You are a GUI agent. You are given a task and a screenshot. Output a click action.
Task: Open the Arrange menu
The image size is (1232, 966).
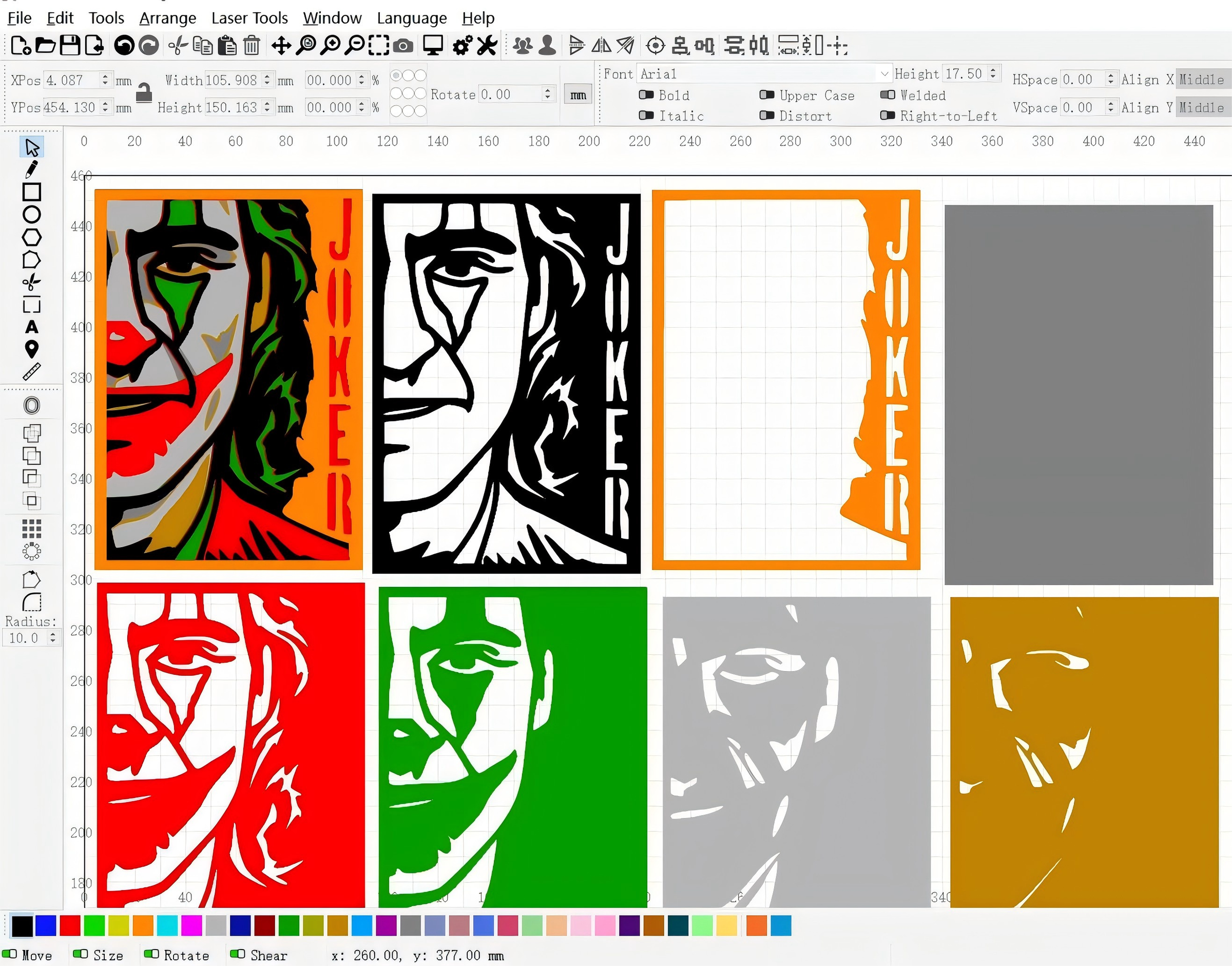coord(168,18)
